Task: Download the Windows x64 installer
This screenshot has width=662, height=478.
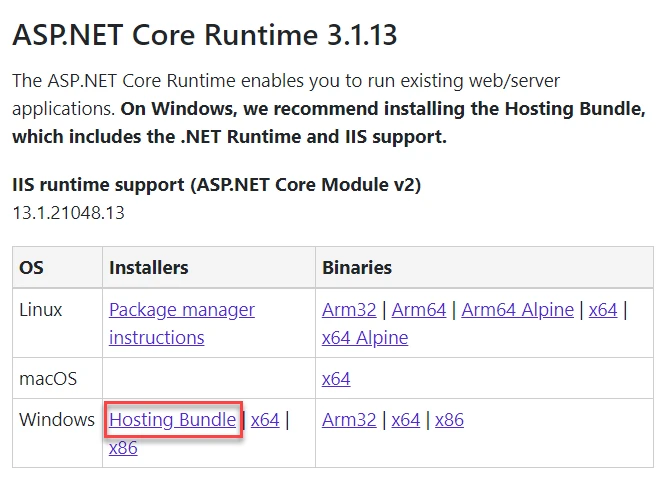Action: click(265, 420)
